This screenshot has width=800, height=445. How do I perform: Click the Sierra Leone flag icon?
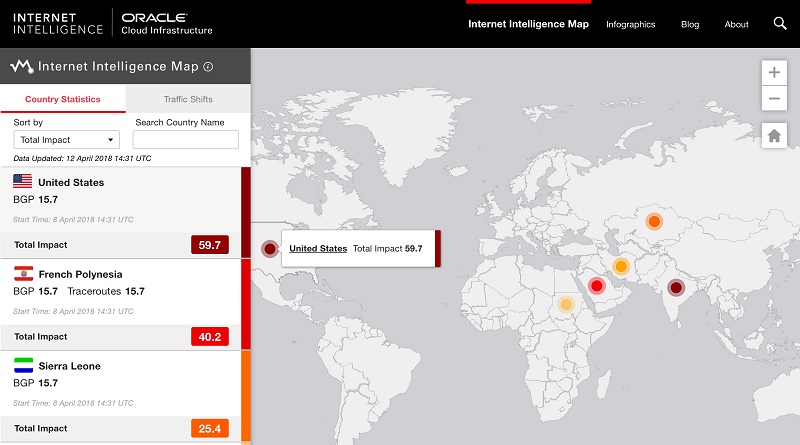click(23, 365)
